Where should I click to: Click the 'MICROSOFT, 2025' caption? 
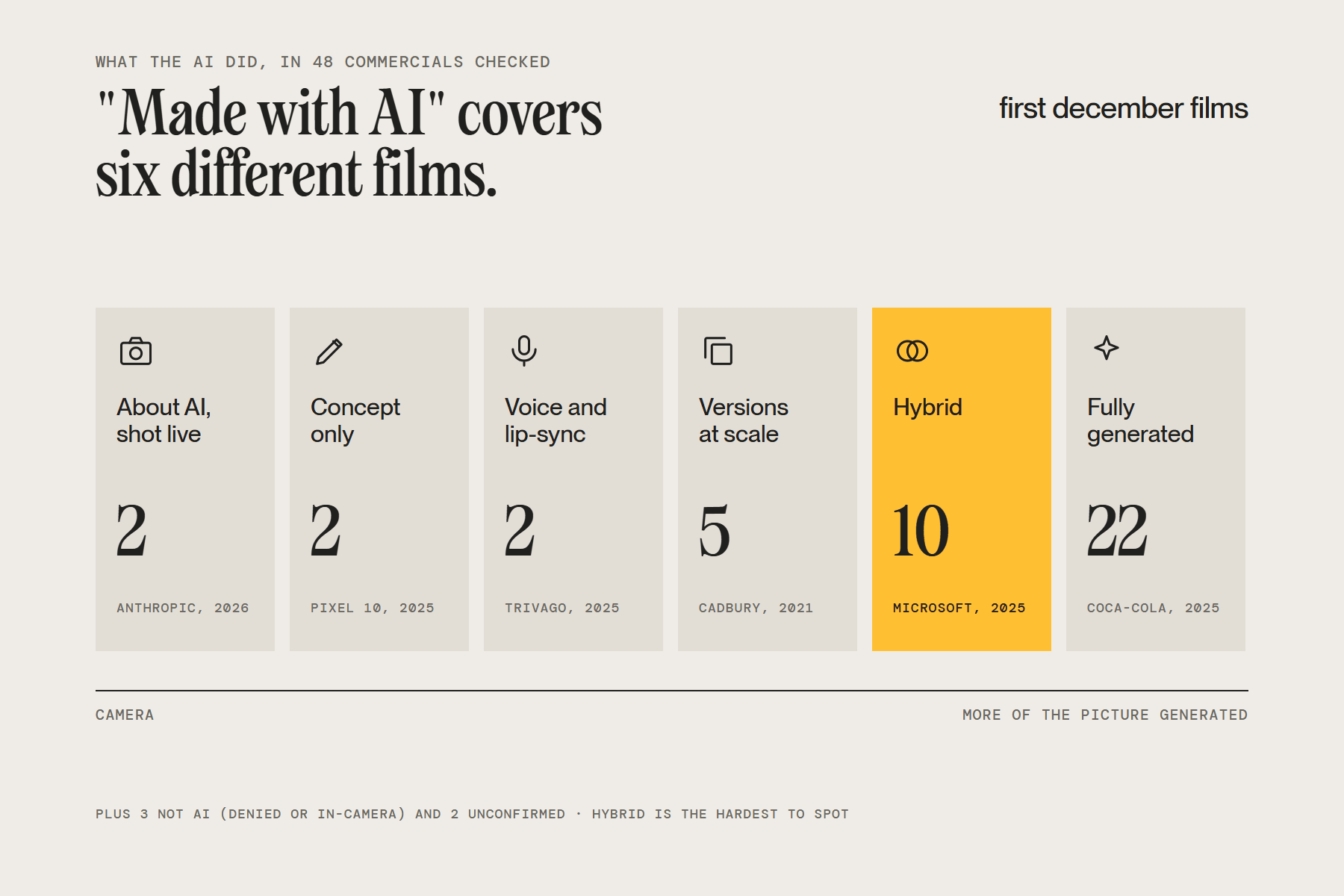tap(959, 608)
